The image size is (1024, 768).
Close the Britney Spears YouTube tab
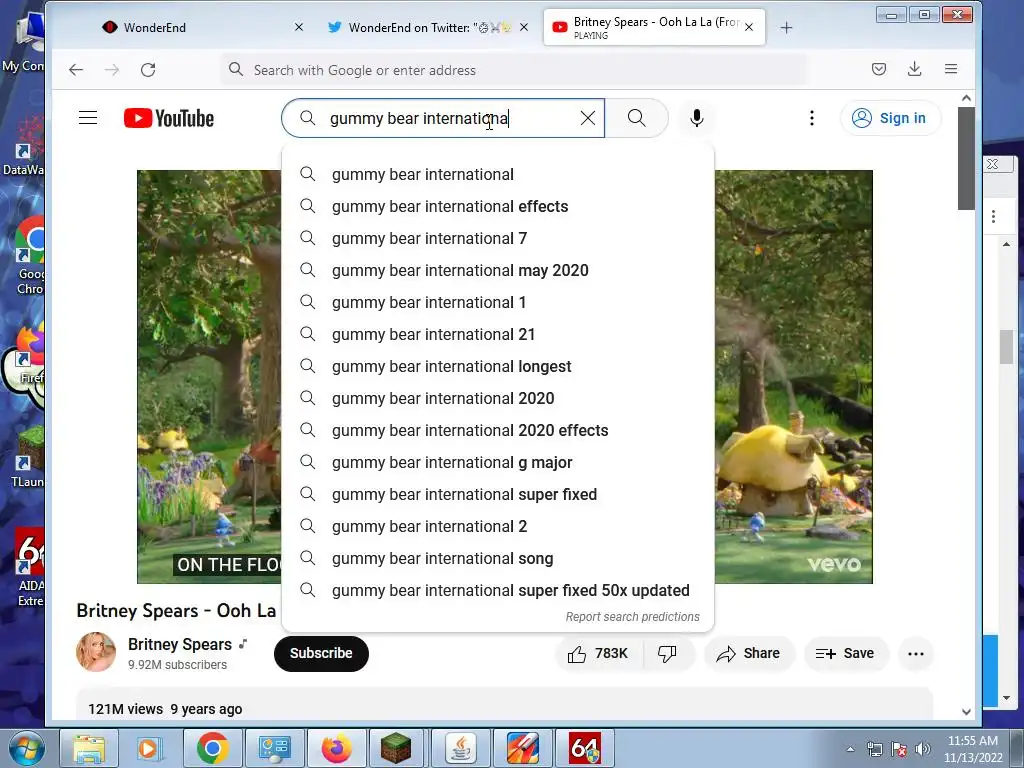coord(749,27)
